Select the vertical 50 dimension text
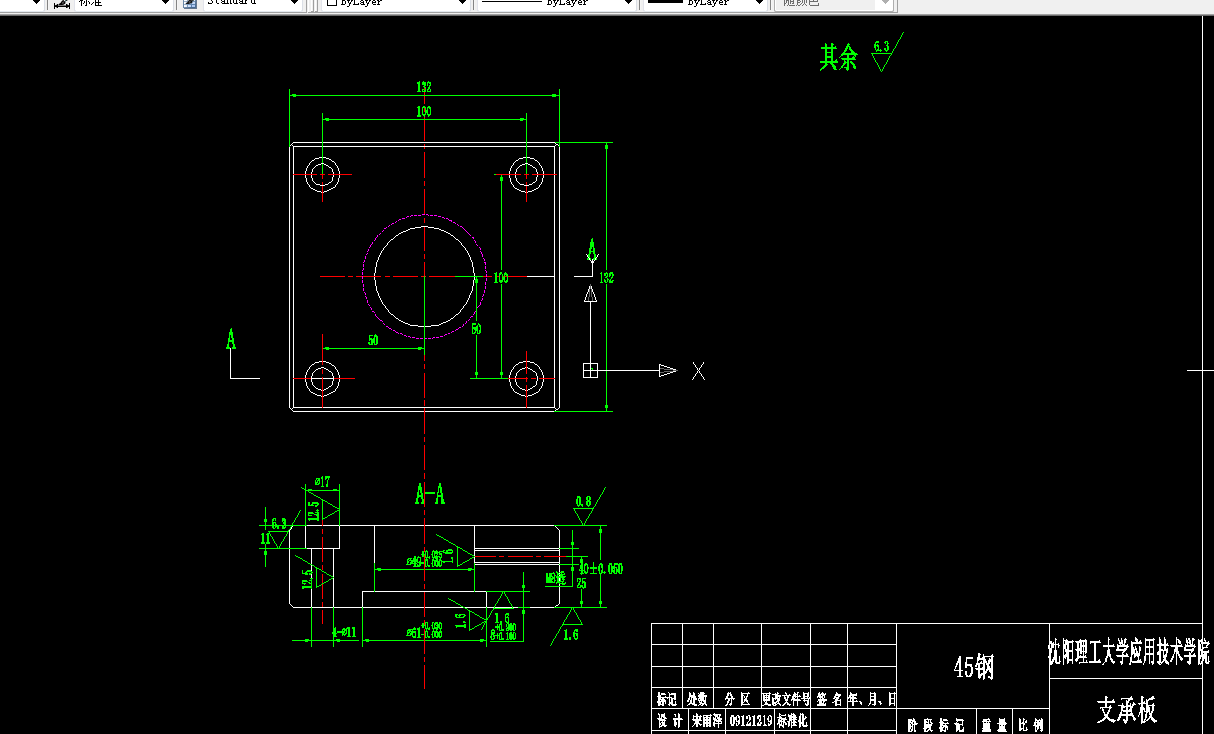The image size is (1214, 734). (x=476, y=328)
